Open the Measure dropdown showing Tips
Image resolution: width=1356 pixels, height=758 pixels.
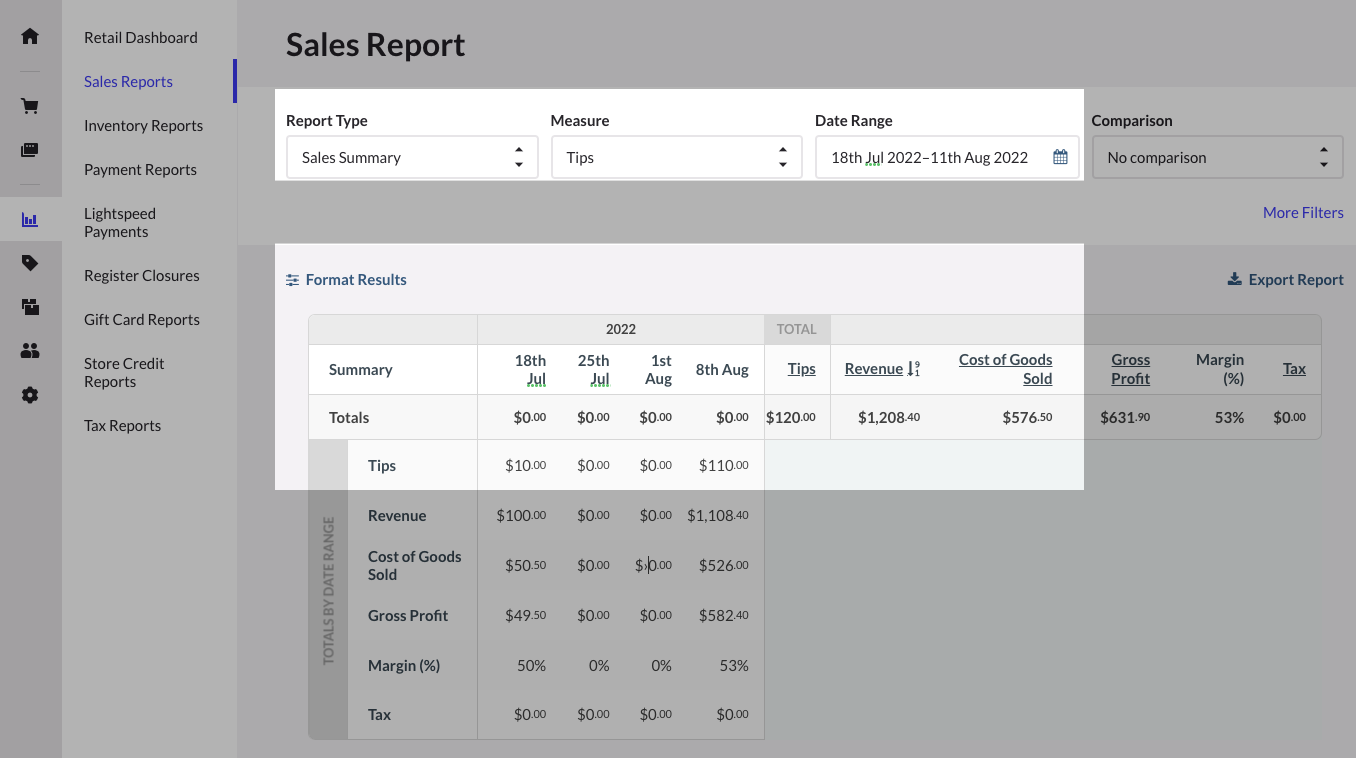[676, 157]
